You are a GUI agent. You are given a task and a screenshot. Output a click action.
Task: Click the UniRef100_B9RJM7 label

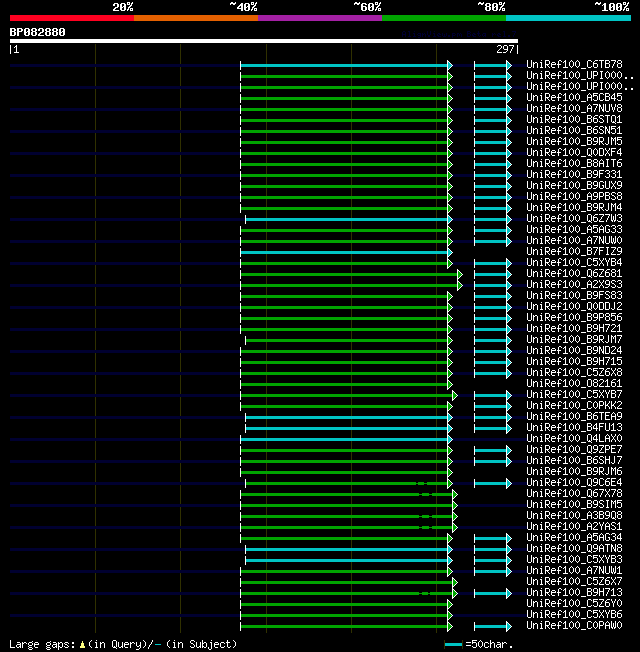pyautogui.click(x=574, y=339)
